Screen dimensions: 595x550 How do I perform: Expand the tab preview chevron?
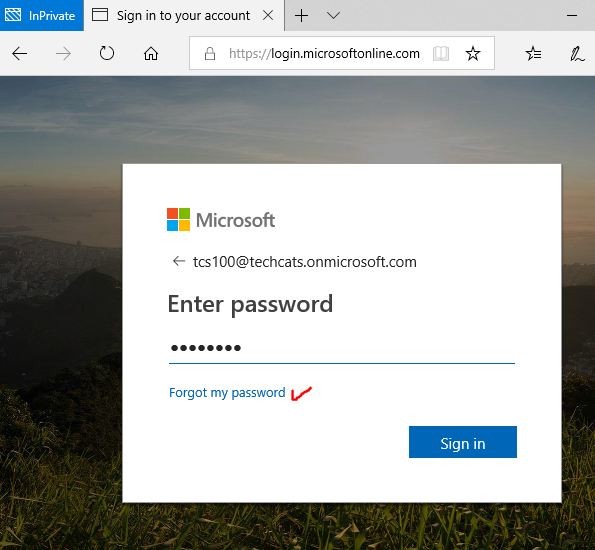333,16
